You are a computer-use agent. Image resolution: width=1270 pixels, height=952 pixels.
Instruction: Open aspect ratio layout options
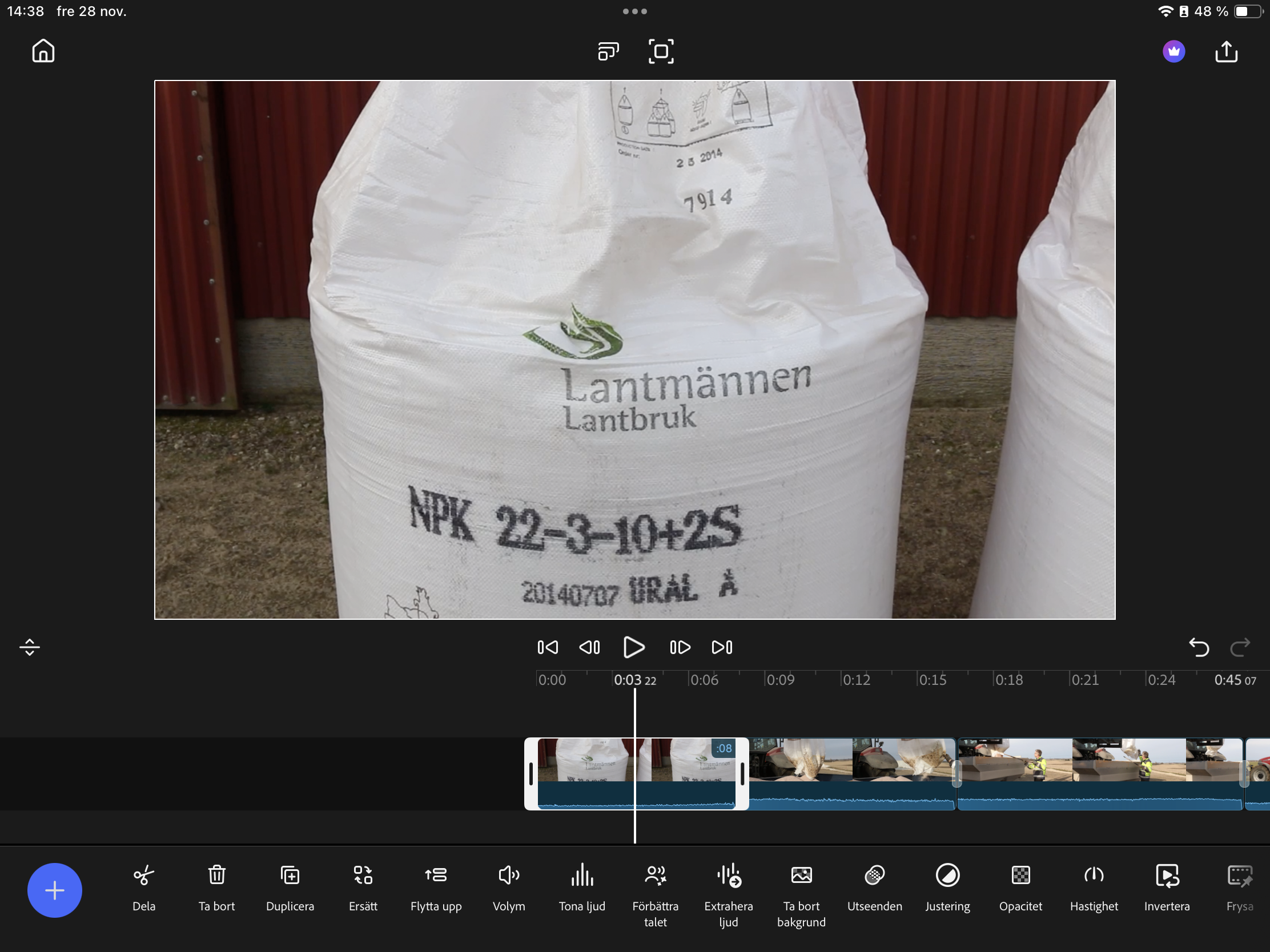(608, 51)
